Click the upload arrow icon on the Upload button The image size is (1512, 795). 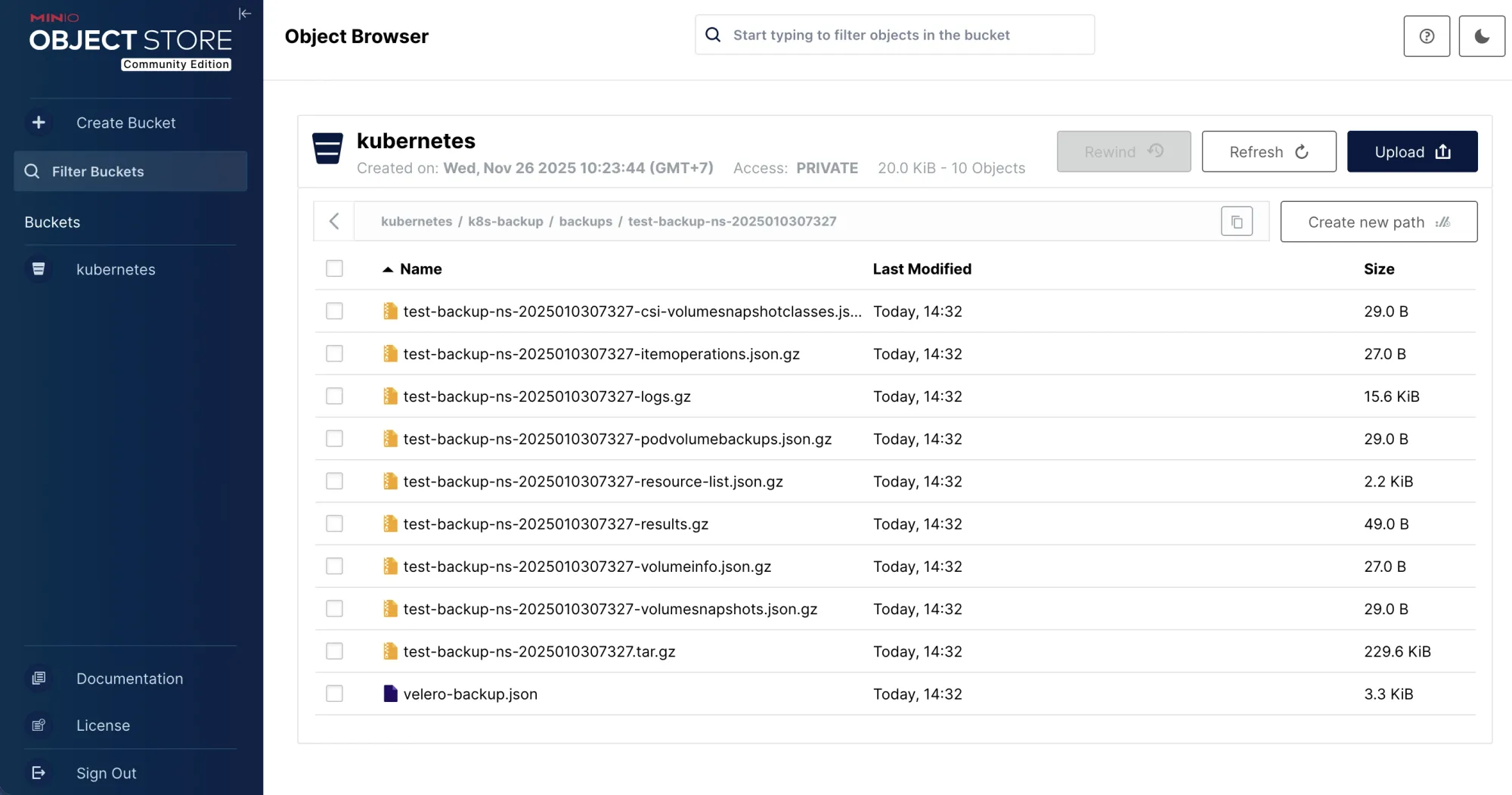[x=1444, y=151]
